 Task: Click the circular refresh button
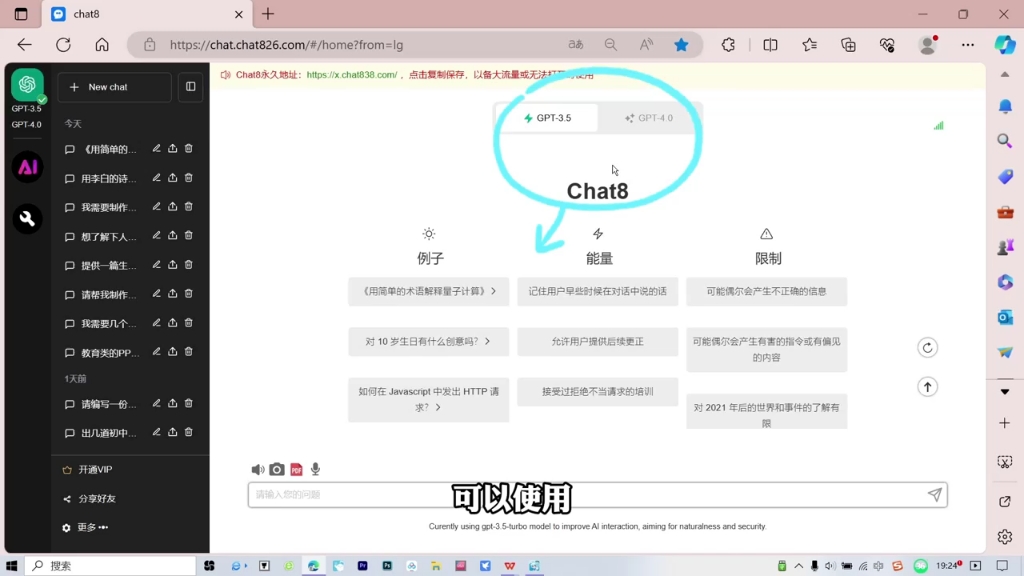click(x=927, y=347)
